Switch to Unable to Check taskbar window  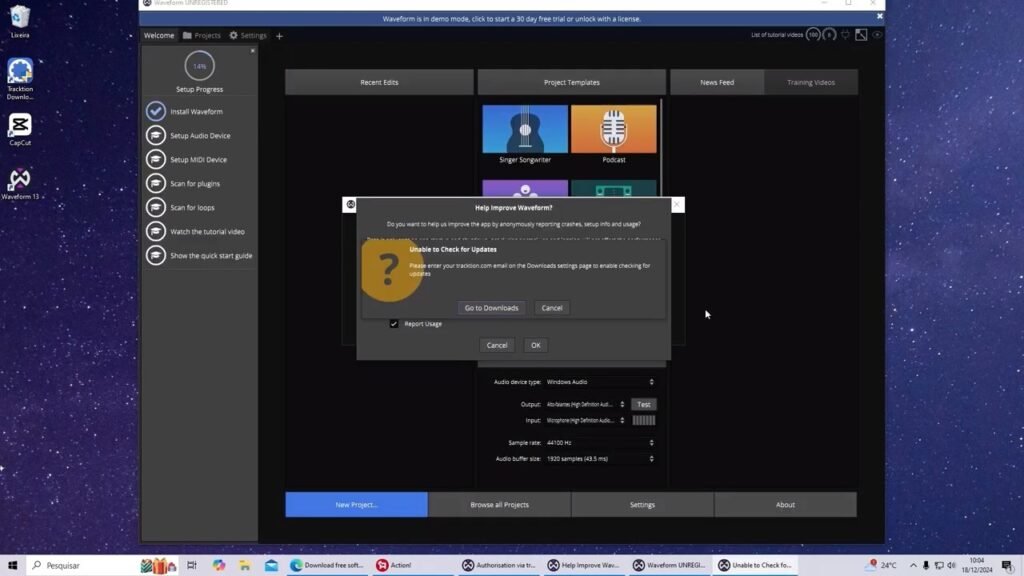pos(756,565)
